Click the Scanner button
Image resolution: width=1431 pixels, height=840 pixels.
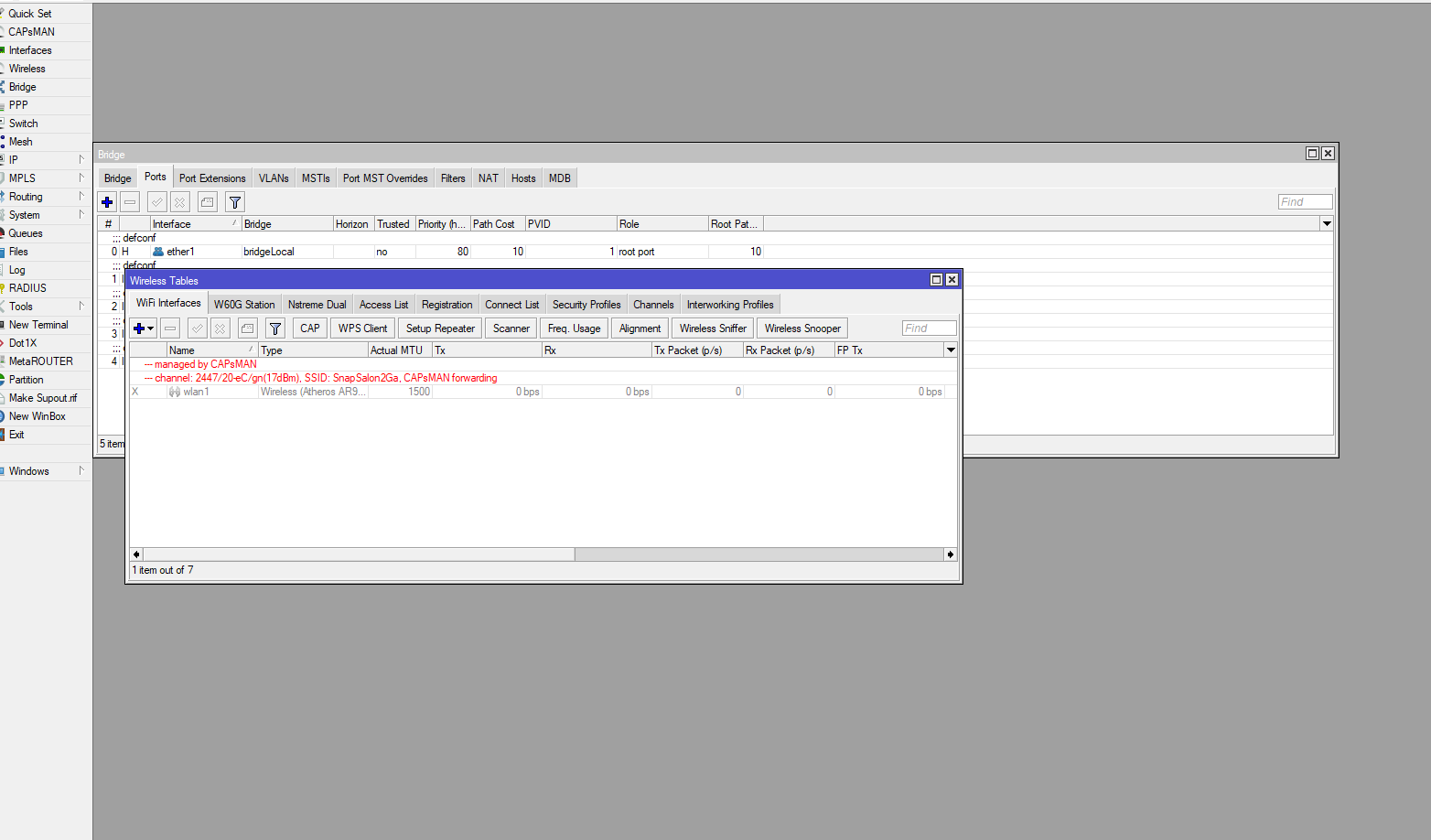tap(510, 328)
